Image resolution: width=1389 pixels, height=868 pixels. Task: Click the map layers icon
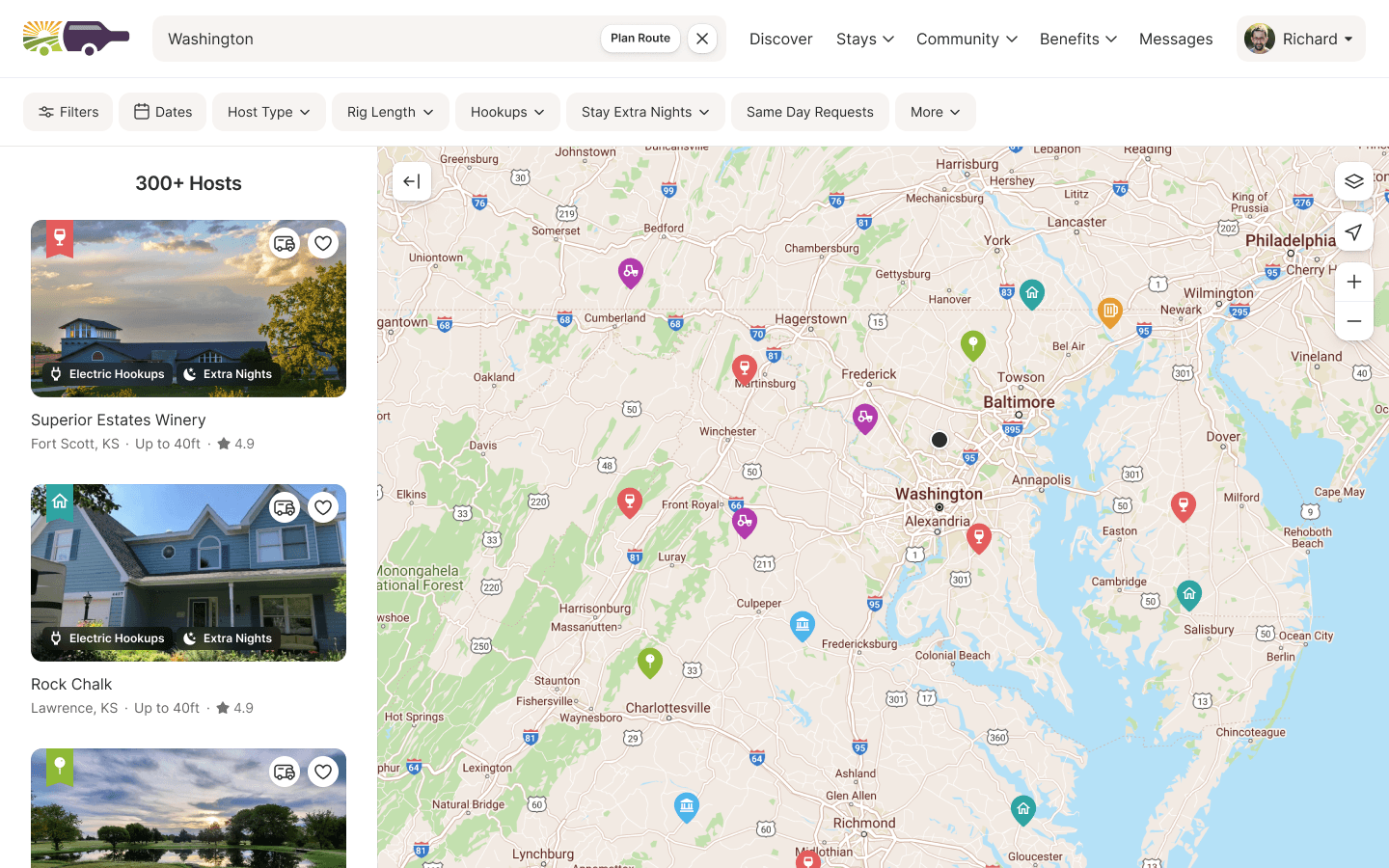click(1353, 181)
